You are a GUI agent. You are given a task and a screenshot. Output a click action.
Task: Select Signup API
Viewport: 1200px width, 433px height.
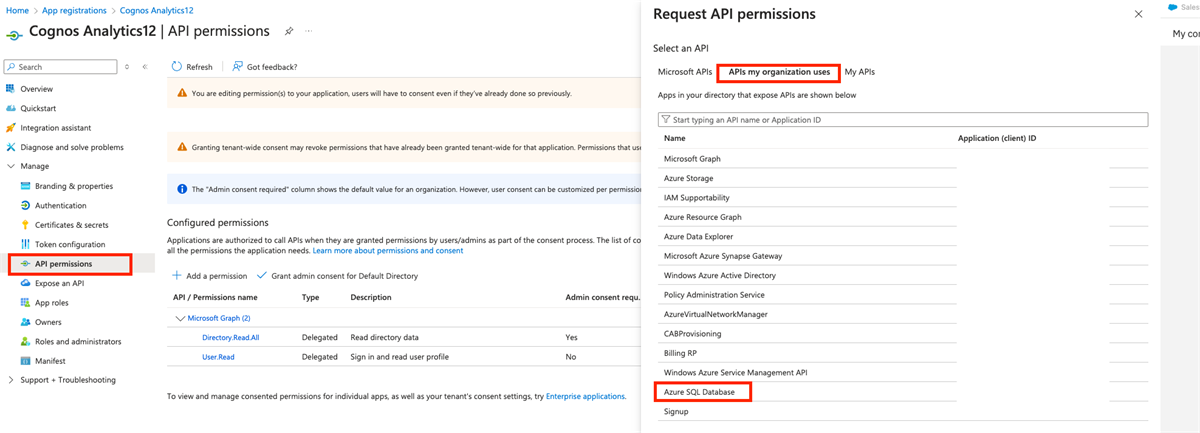676,411
